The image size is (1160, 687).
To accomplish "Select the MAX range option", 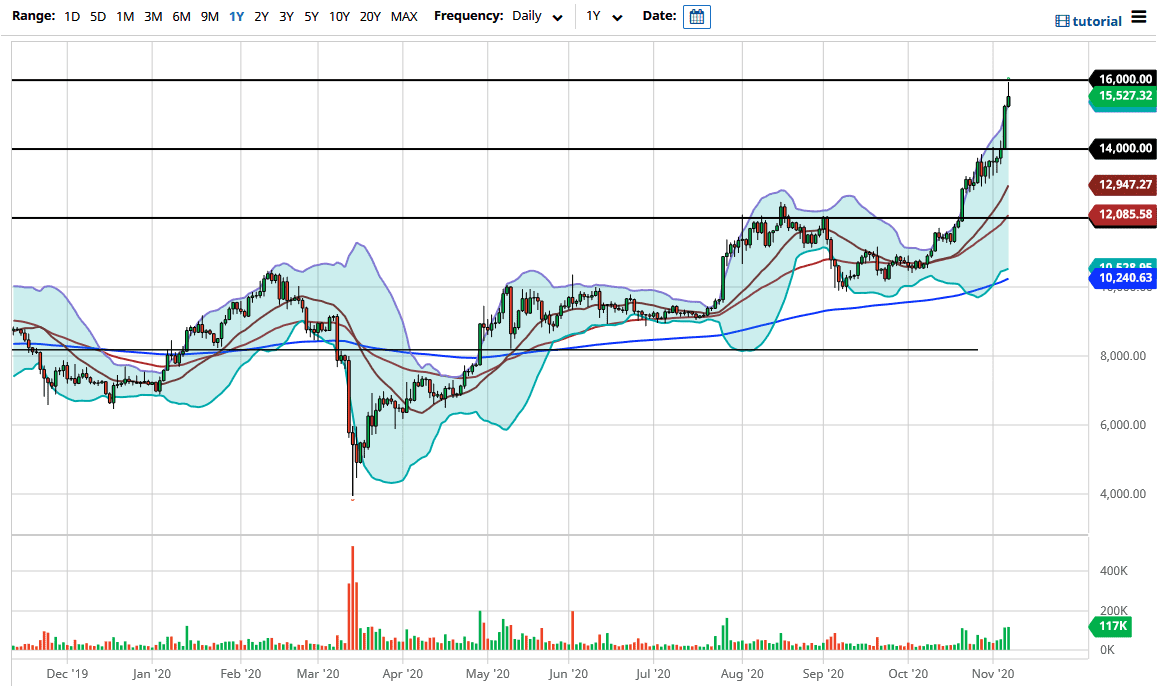I will (404, 16).
